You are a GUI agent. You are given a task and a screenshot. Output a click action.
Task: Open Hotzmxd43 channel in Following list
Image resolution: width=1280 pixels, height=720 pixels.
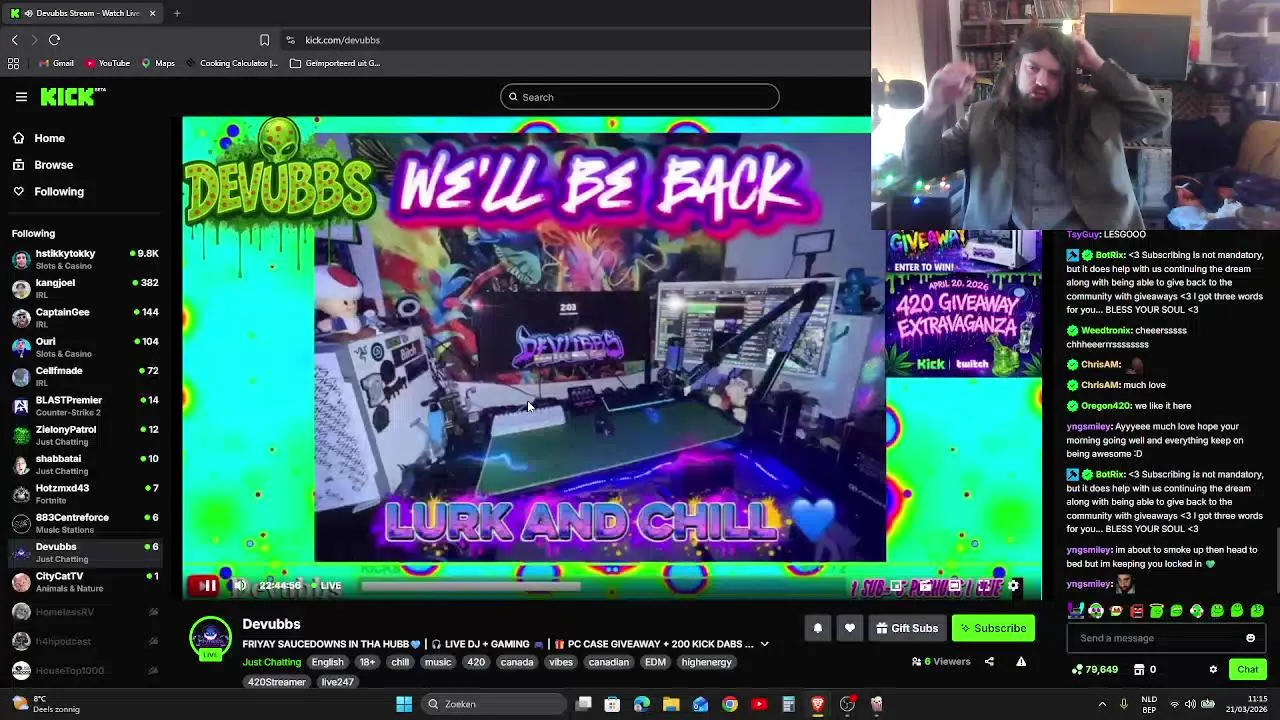[x=85, y=494]
